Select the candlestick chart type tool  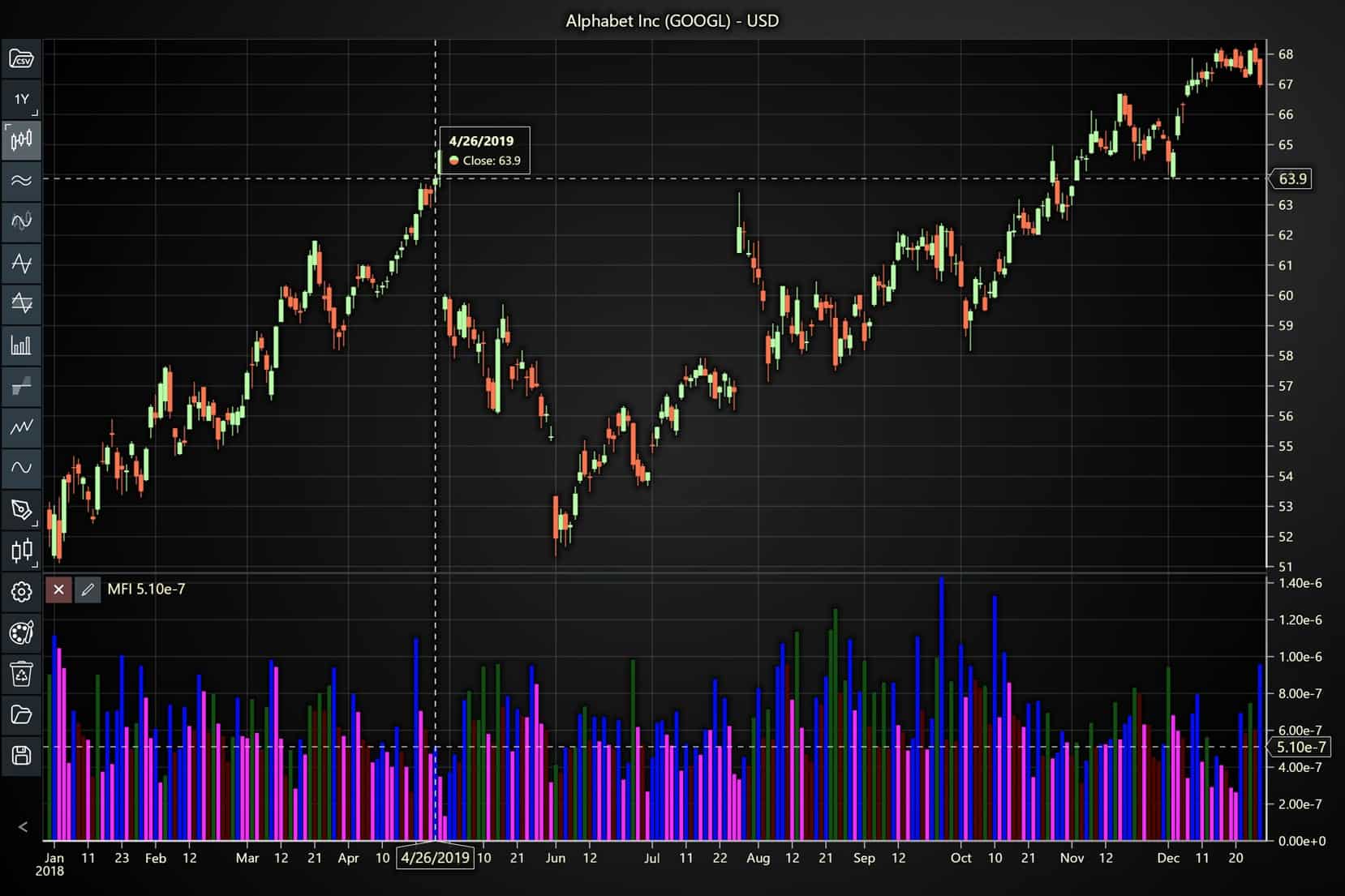tap(21, 139)
